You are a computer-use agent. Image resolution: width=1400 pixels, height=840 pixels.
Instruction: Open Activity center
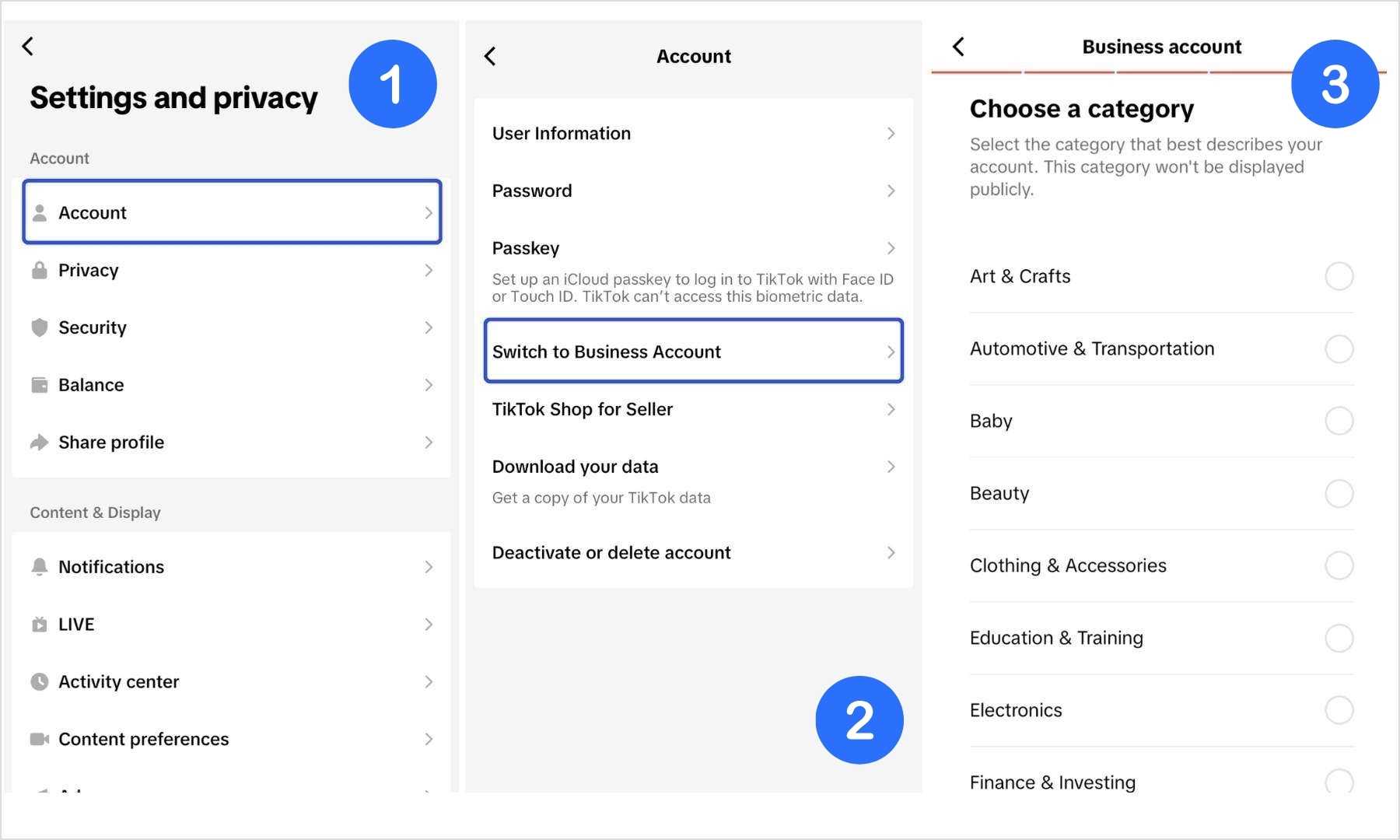coord(231,682)
